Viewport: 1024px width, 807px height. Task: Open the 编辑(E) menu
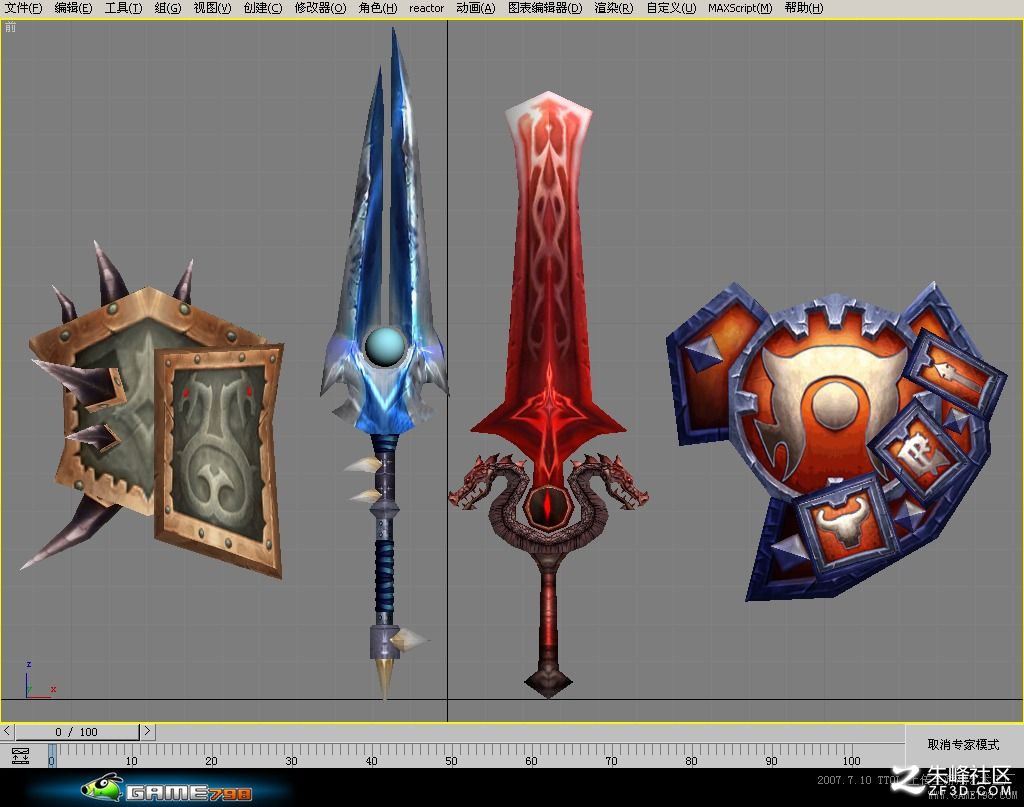[x=73, y=8]
